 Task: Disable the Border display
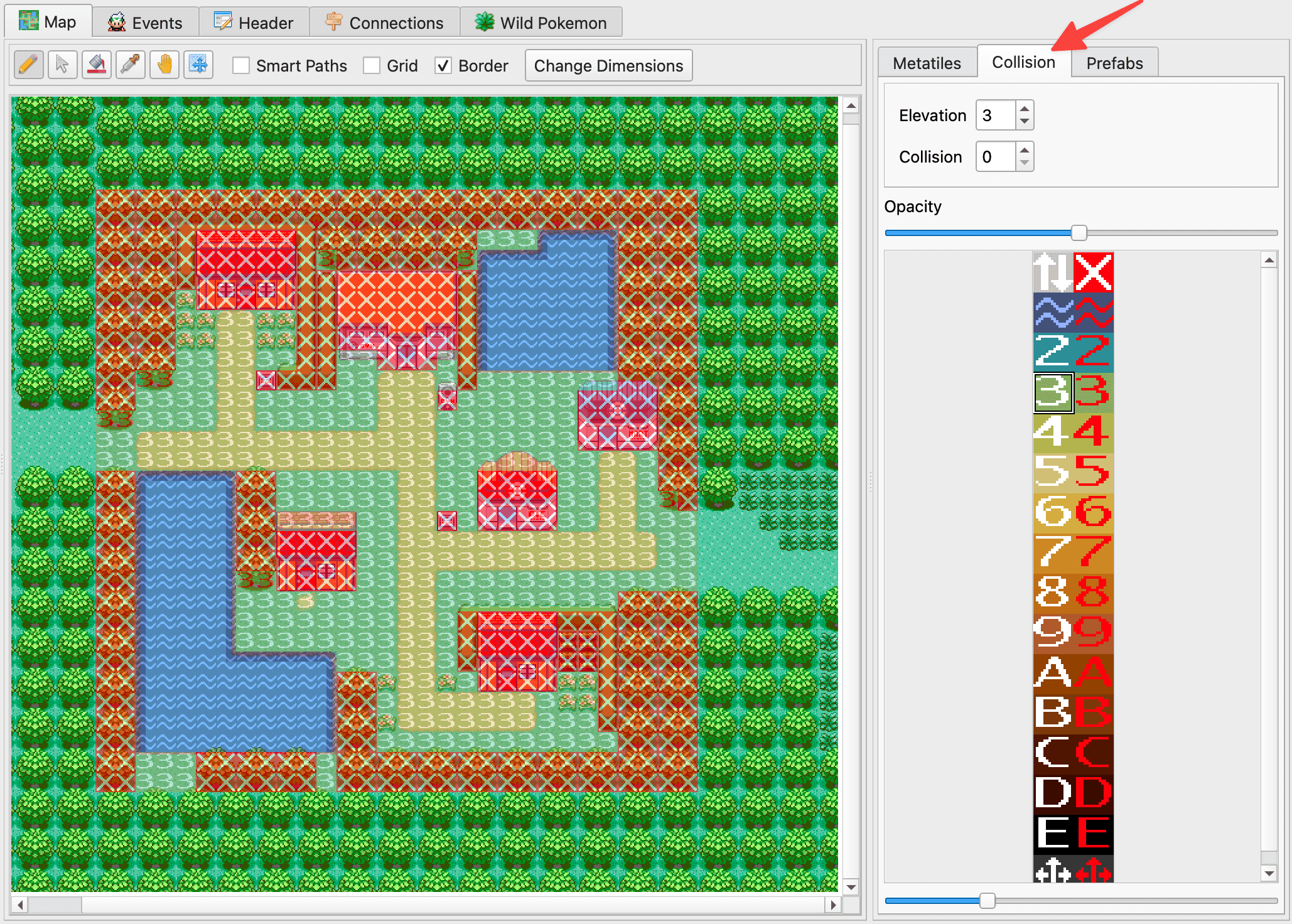(444, 65)
